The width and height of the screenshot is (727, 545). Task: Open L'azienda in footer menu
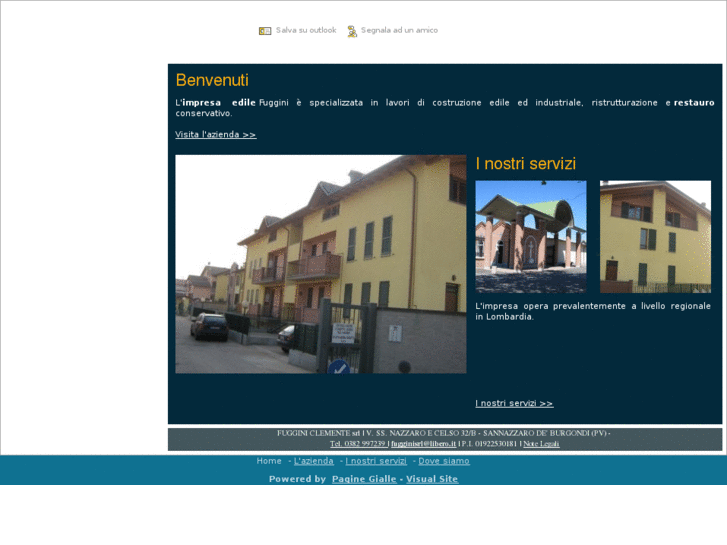tap(314, 461)
